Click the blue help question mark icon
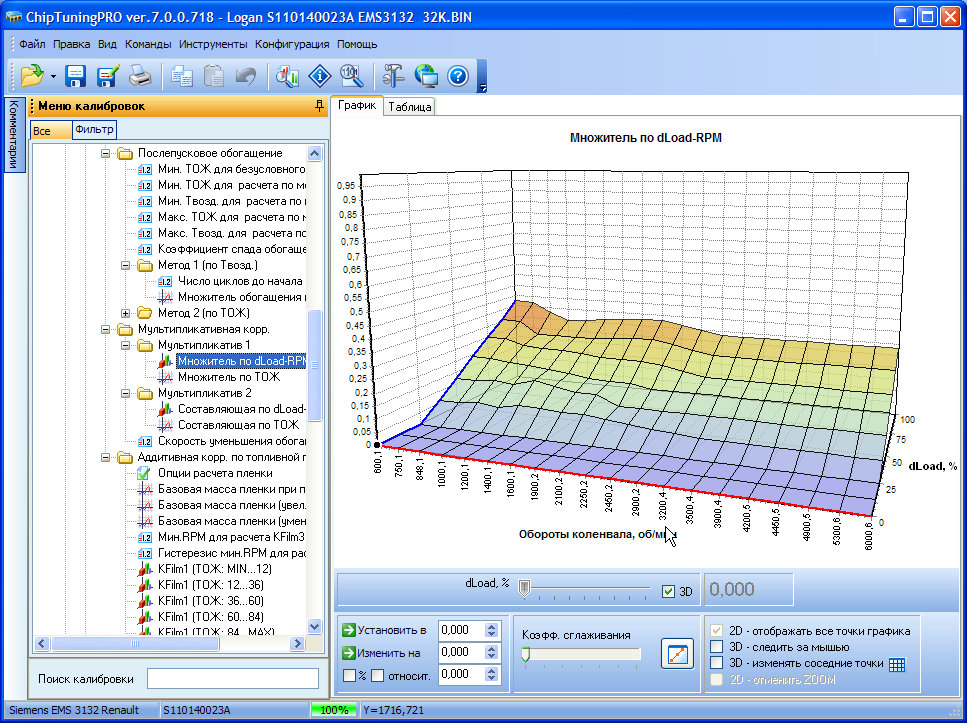967x723 pixels. [x=458, y=76]
